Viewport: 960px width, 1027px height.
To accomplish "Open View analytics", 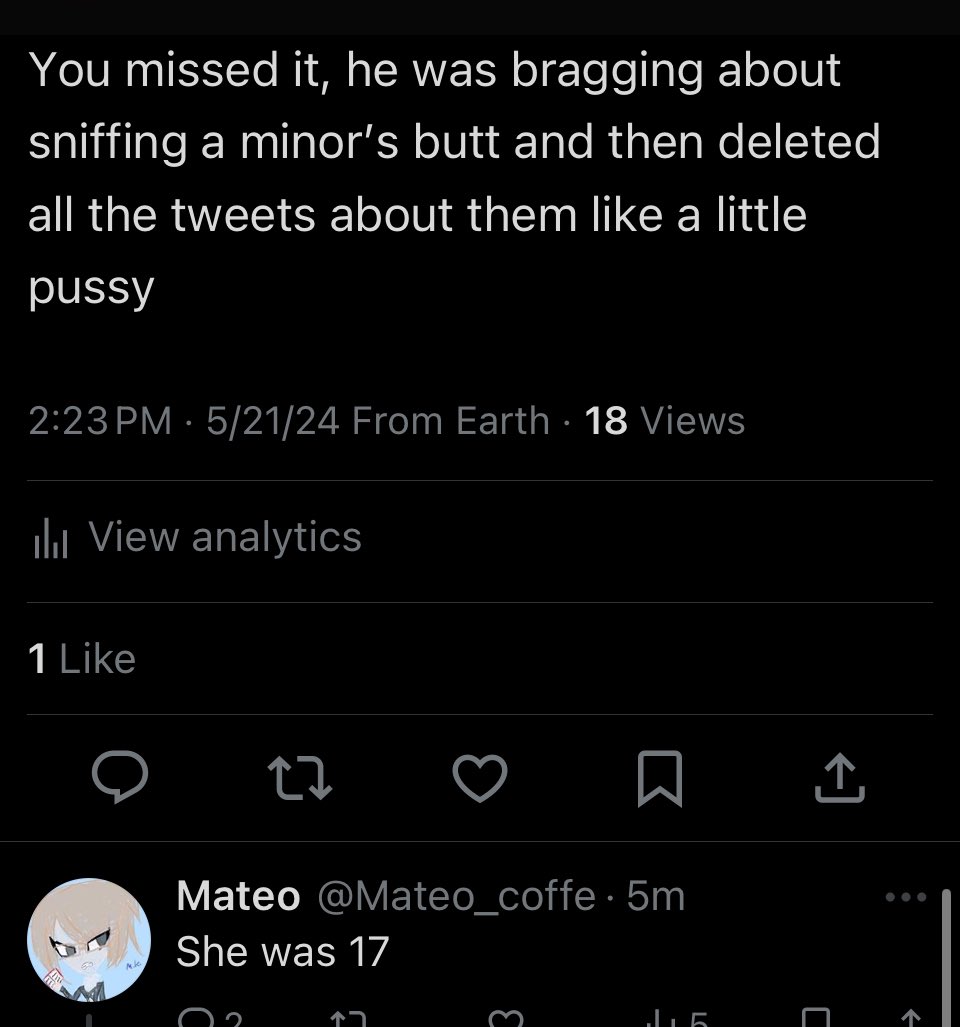I will pyautogui.click(x=224, y=537).
